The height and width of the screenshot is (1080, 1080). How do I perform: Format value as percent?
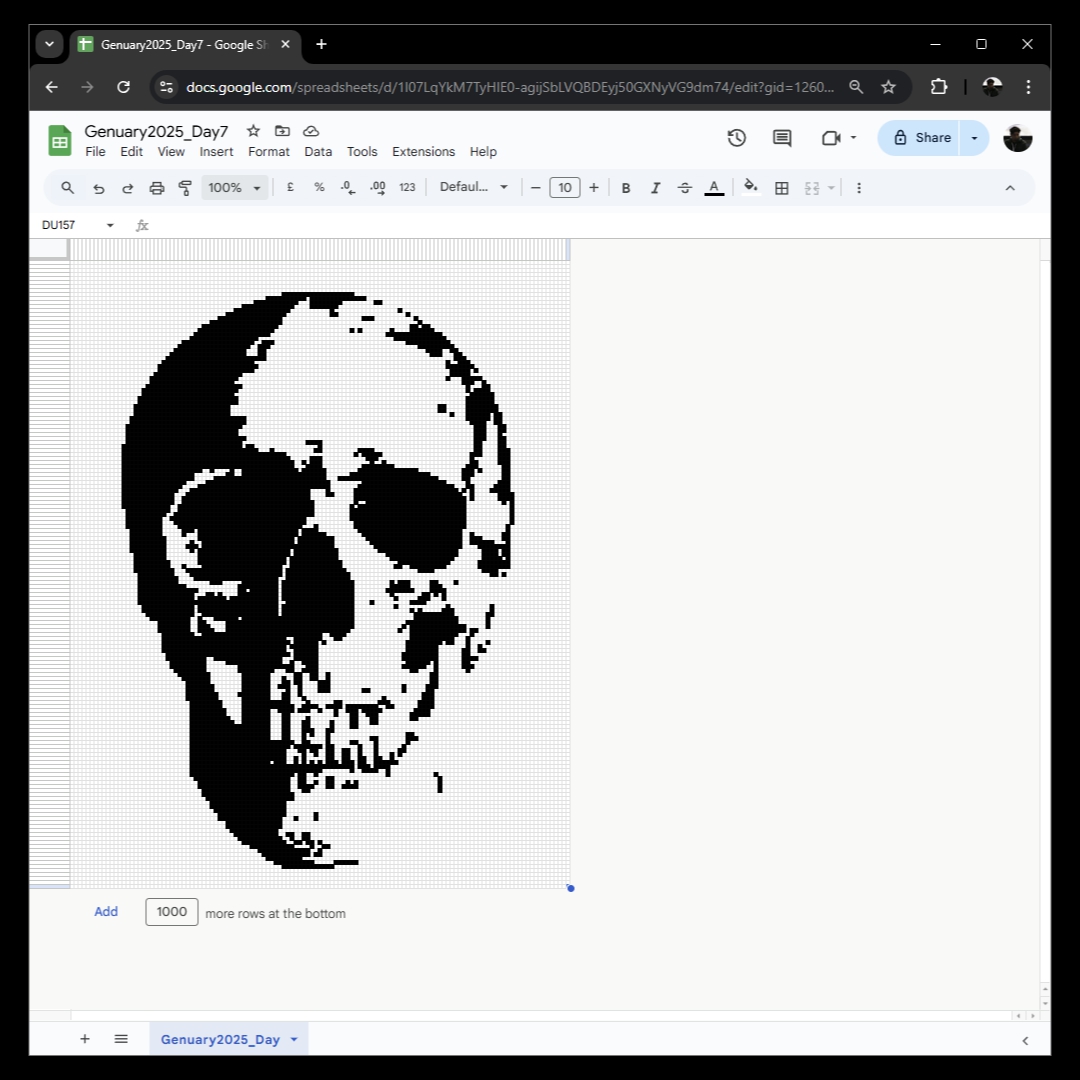tap(318, 187)
